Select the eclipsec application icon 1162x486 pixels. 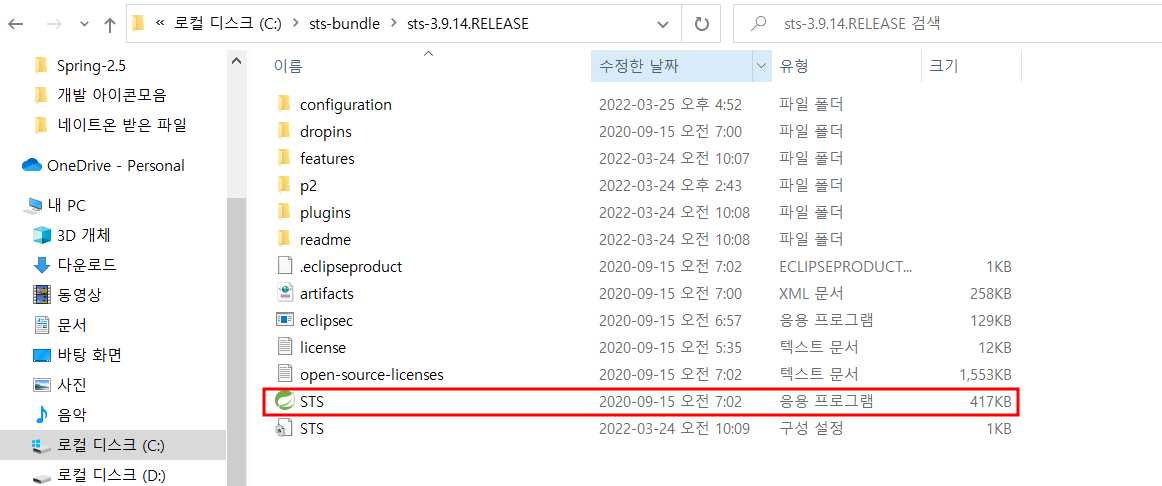click(285, 320)
